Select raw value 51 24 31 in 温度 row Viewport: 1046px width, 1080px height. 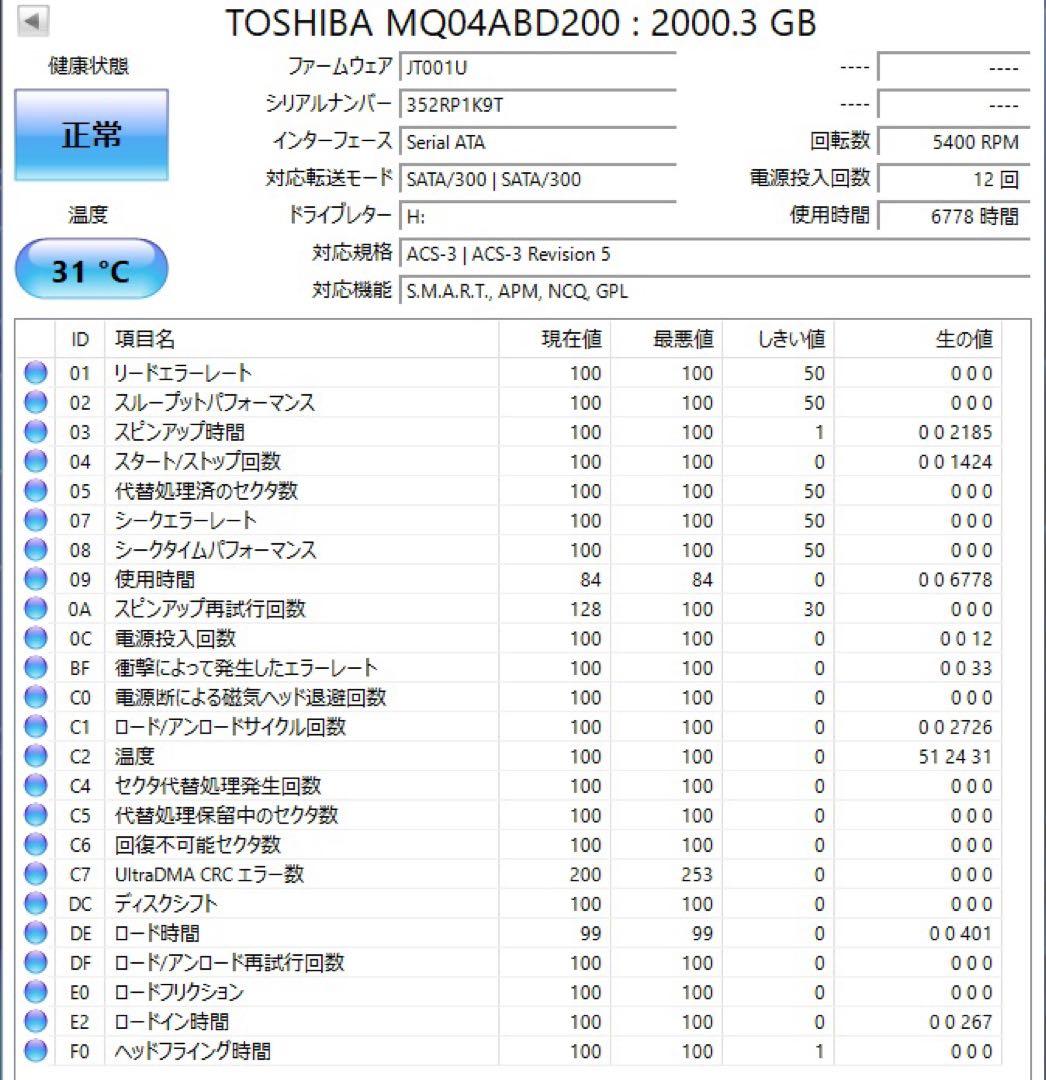pyautogui.click(x=955, y=756)
